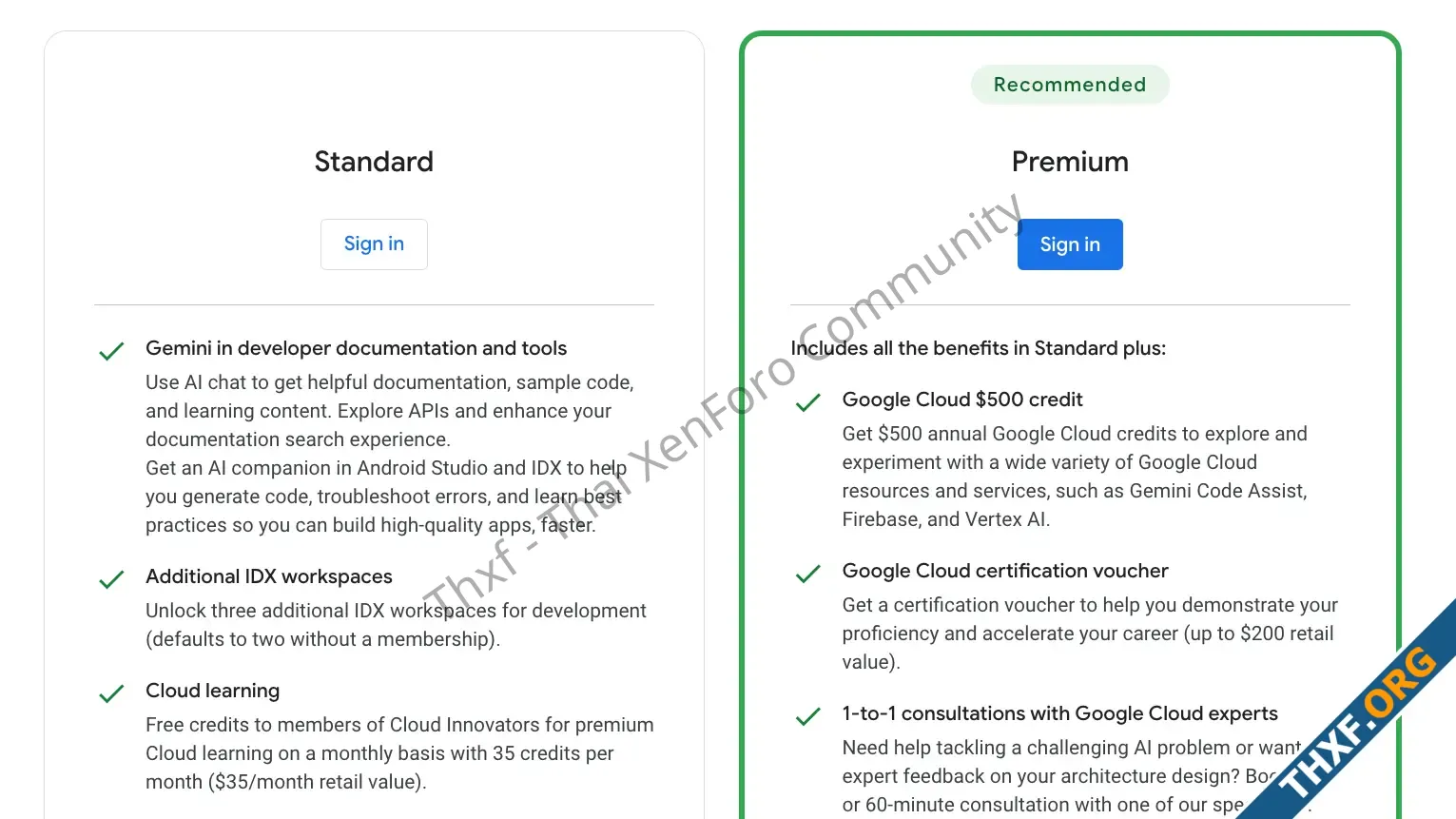Click the Premium plan Sign in button
The image size is (1456, 819).
tap(1070, 244)
